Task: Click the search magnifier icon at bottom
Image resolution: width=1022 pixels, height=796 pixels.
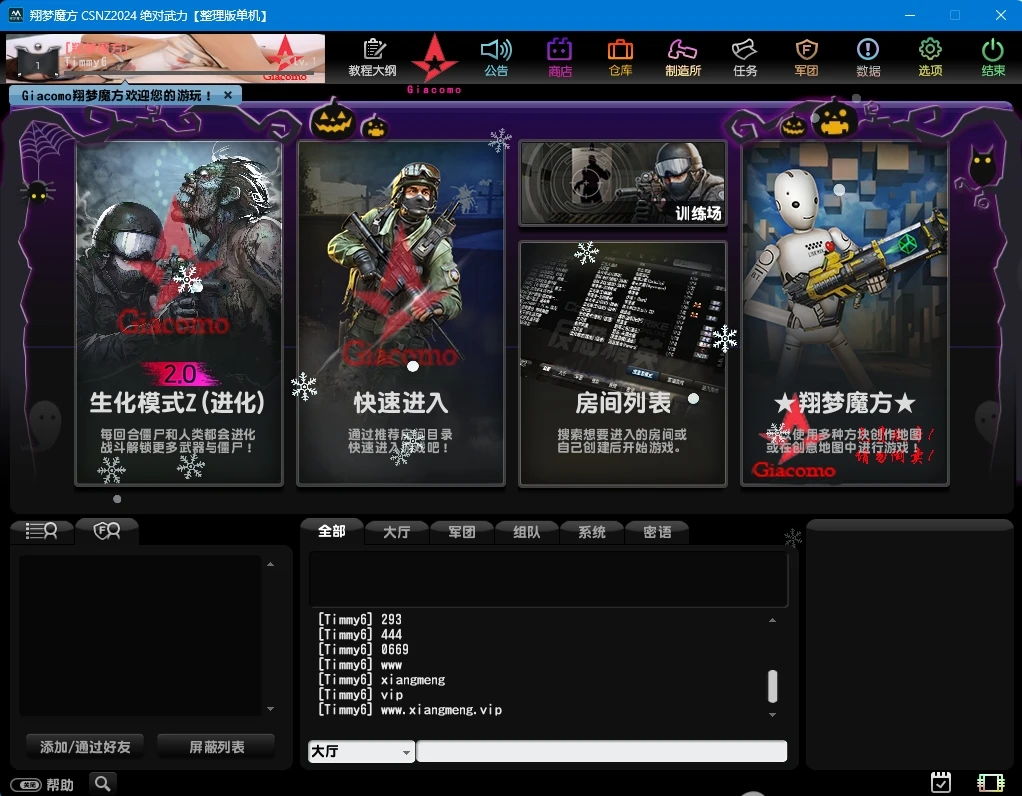Action: coord(102,783)
